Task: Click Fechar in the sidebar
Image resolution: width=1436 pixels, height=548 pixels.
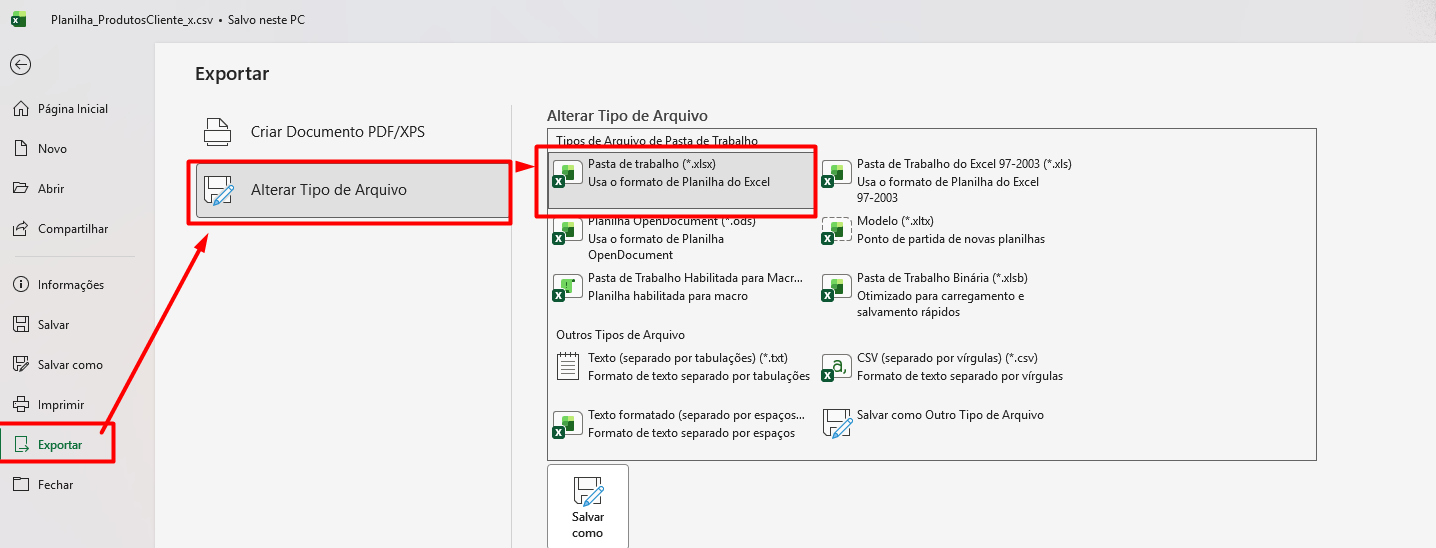Action: tap(55, 485)
